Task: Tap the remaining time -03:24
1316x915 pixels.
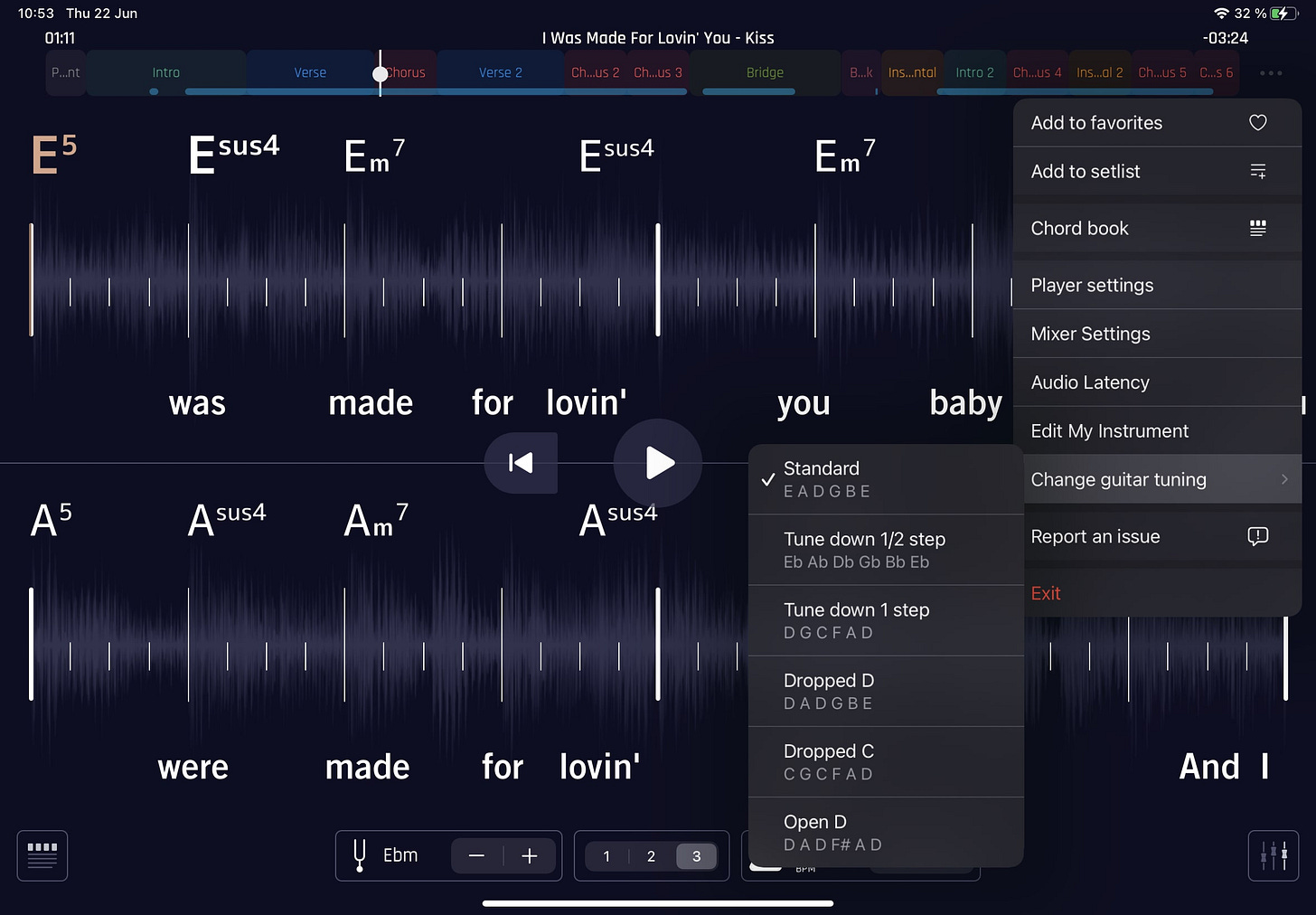Action: (x=1226, y=38)
